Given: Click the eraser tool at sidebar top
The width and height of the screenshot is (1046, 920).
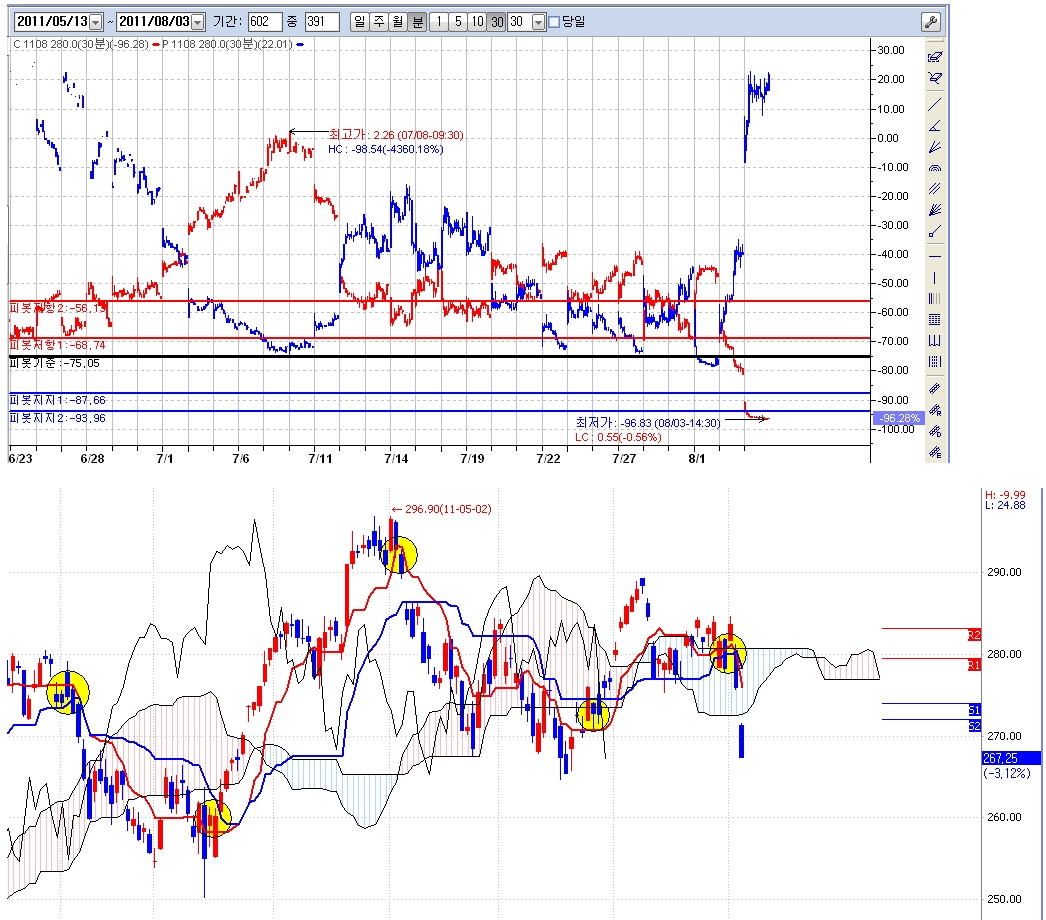Looking at the screenshot, I should [935, 56].
